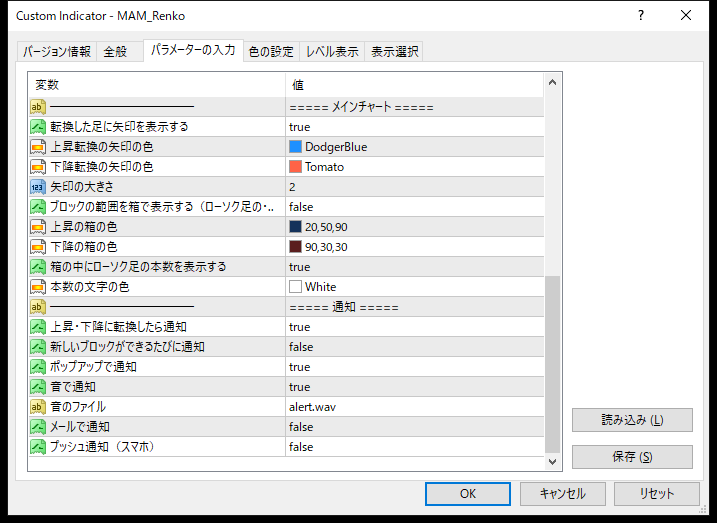The image size is (717, 523).
Task: Click the キャンセル button
Action: [562, 494]
